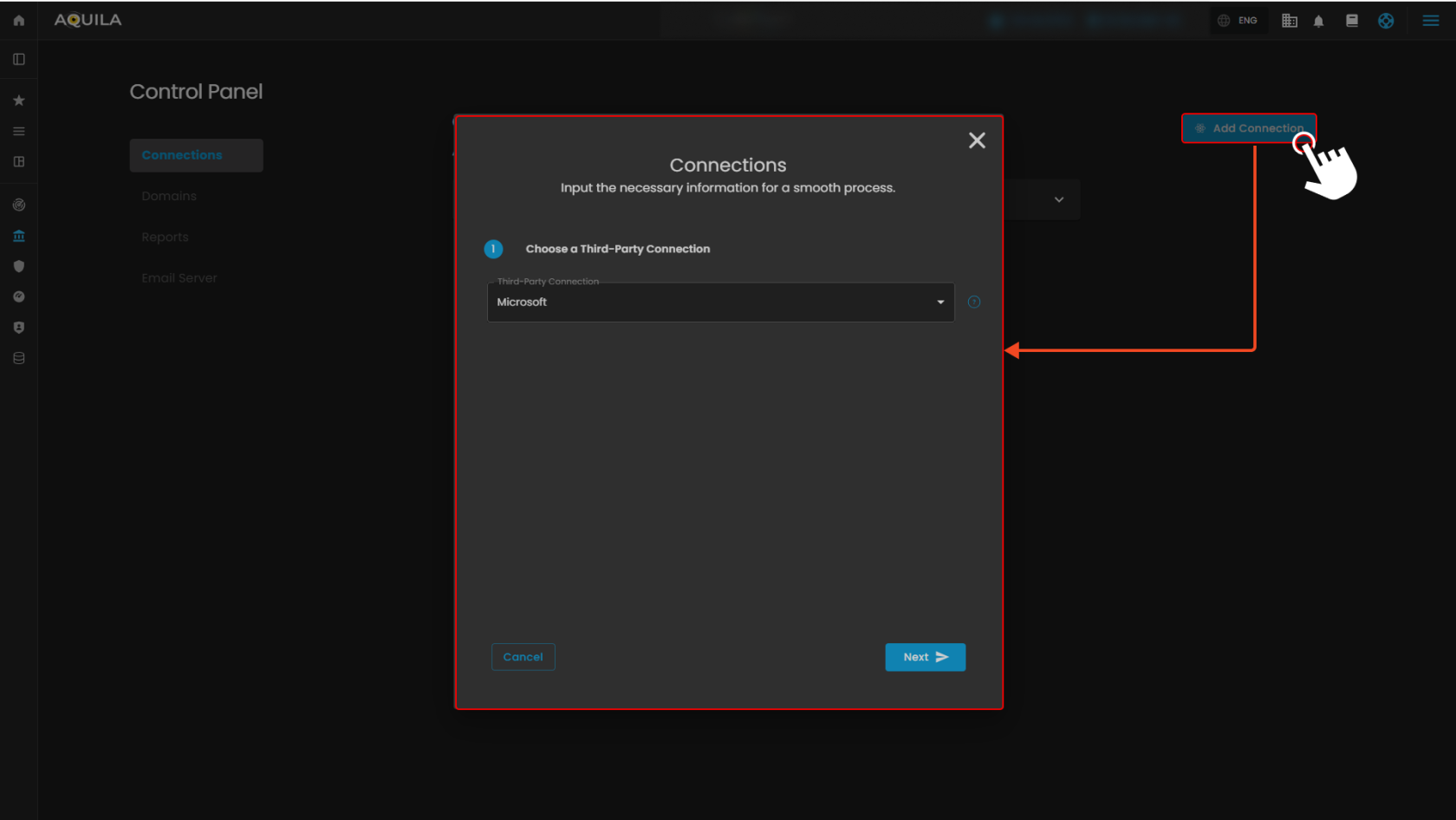Click the Next button
The width and height of the screenshot is (1456, 820).
[925, 657]
